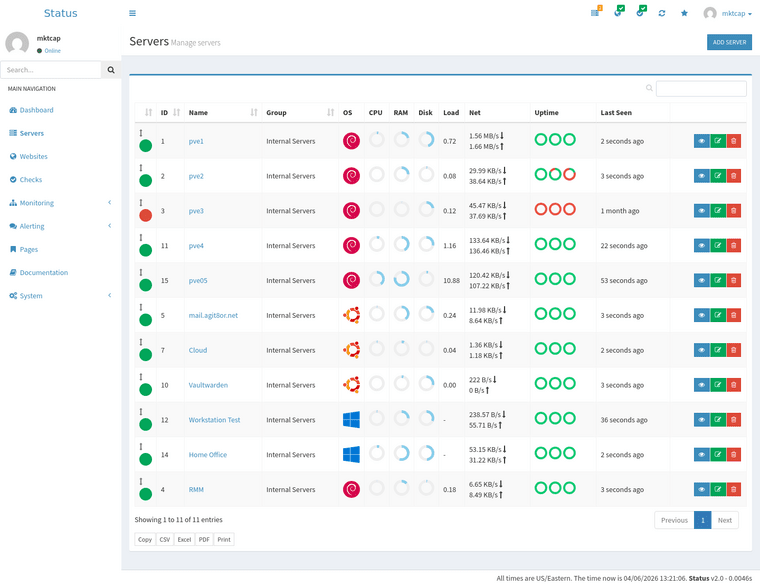Go to pagination page 1
Viewport: 760px width, 586px height.
[x=702, y=520]
